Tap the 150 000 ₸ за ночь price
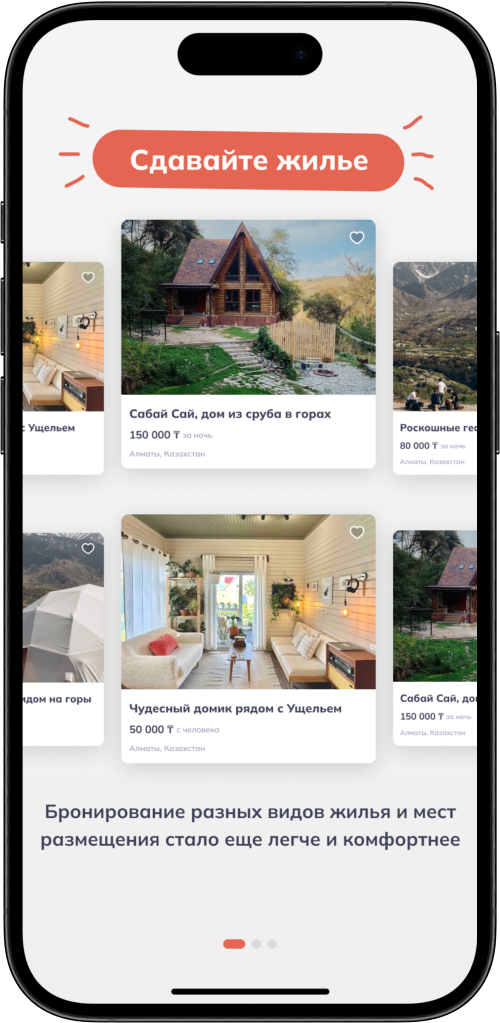 tap(170, 435)
